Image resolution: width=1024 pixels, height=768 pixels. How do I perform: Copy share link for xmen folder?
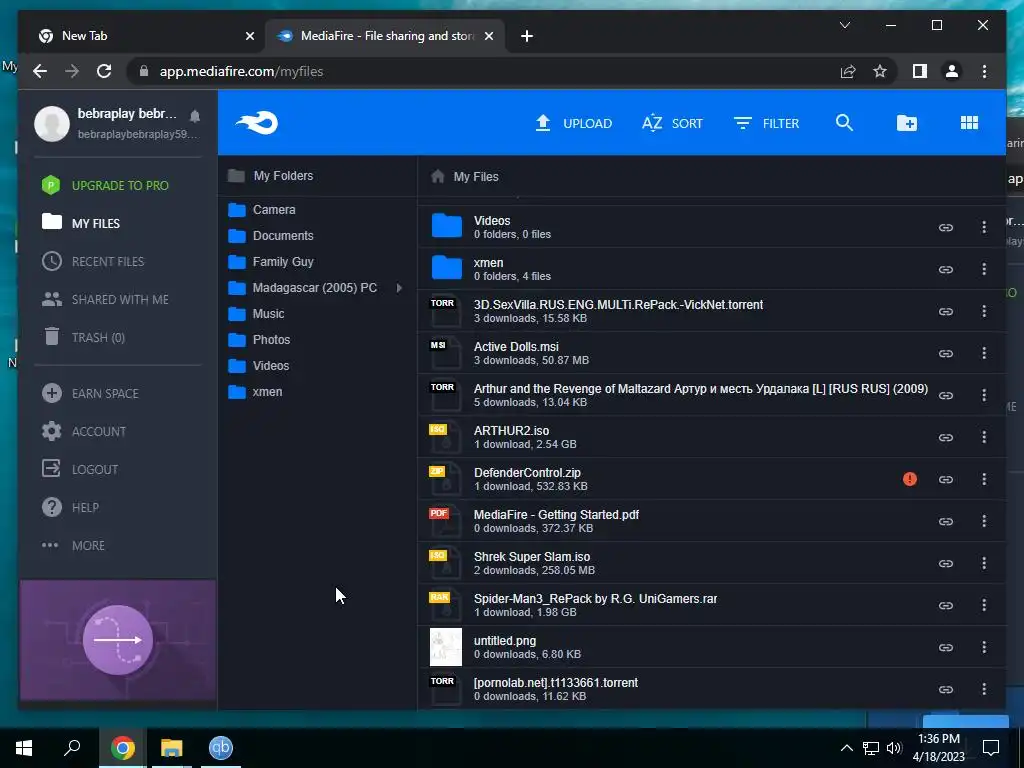point(946,269)
